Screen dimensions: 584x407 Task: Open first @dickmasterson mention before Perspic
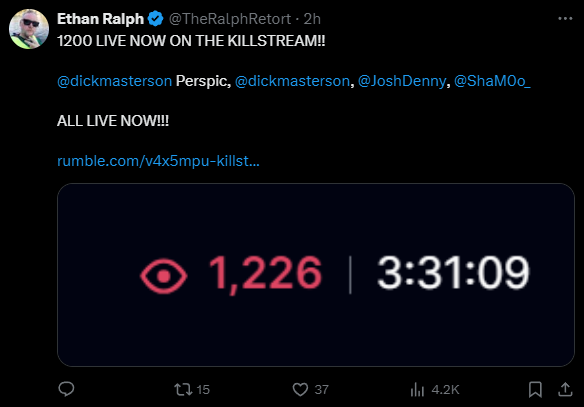(114, 81)
